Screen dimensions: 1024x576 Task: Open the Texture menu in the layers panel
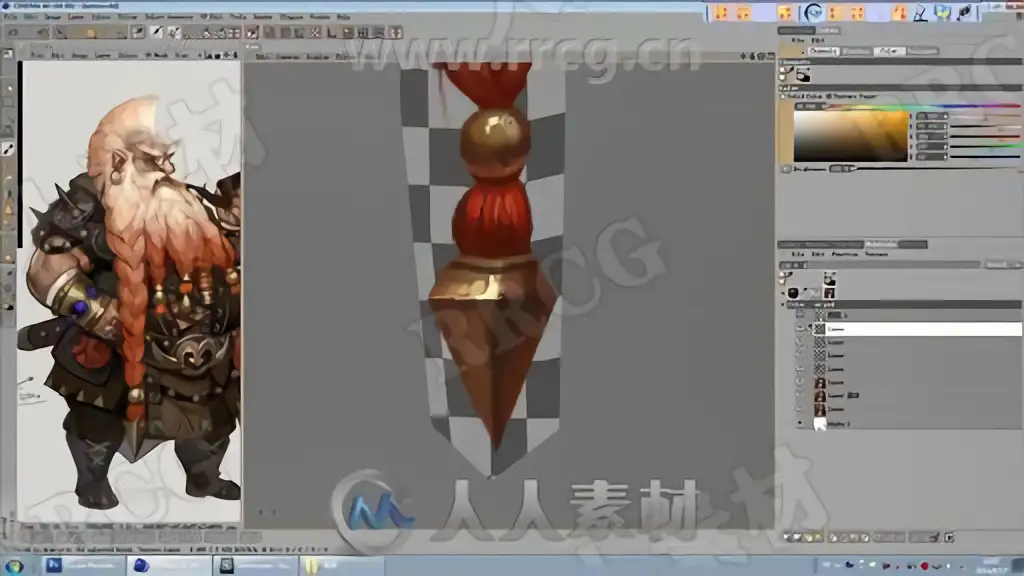tap(876, 254)
